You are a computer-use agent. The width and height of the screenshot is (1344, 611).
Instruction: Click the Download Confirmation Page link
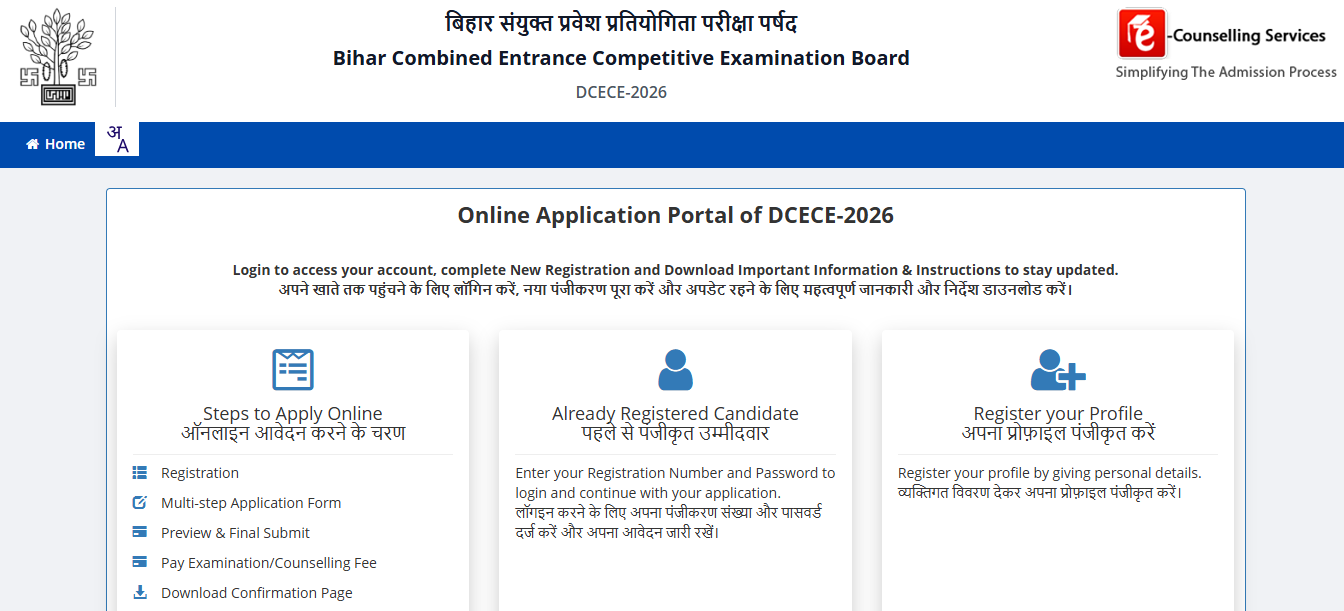pyautogui.click(x=256, y=592)
